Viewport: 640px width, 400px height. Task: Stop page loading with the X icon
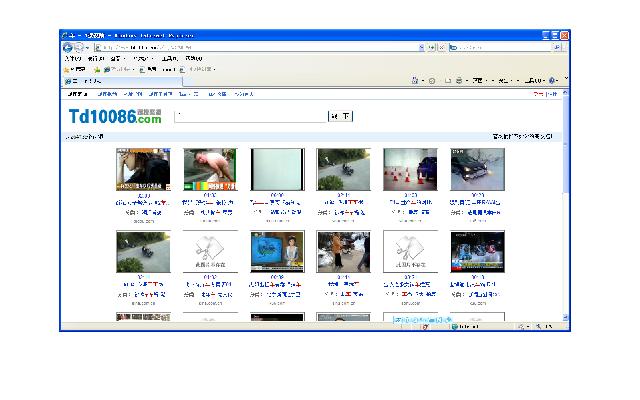[x=442, y=48]
